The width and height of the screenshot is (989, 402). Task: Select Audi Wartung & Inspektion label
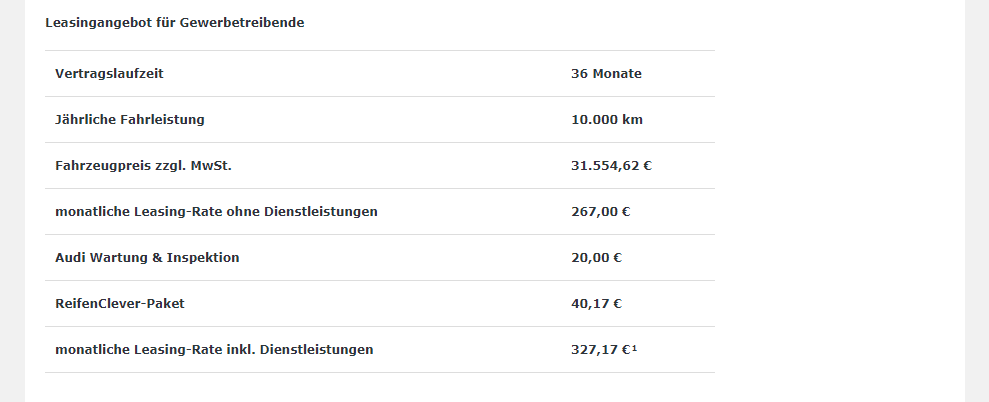point(147,258)
